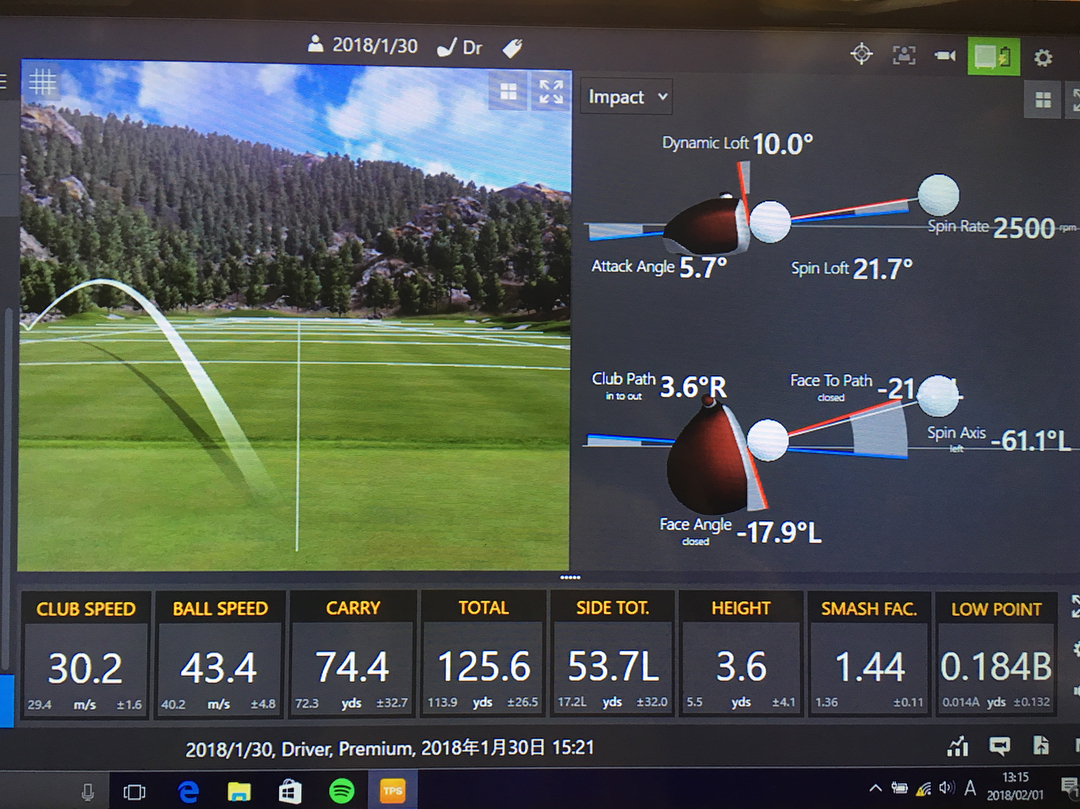Select the SMASH FAC. data tile
The image size is (1080, 809).
click(x=868, y=654)
